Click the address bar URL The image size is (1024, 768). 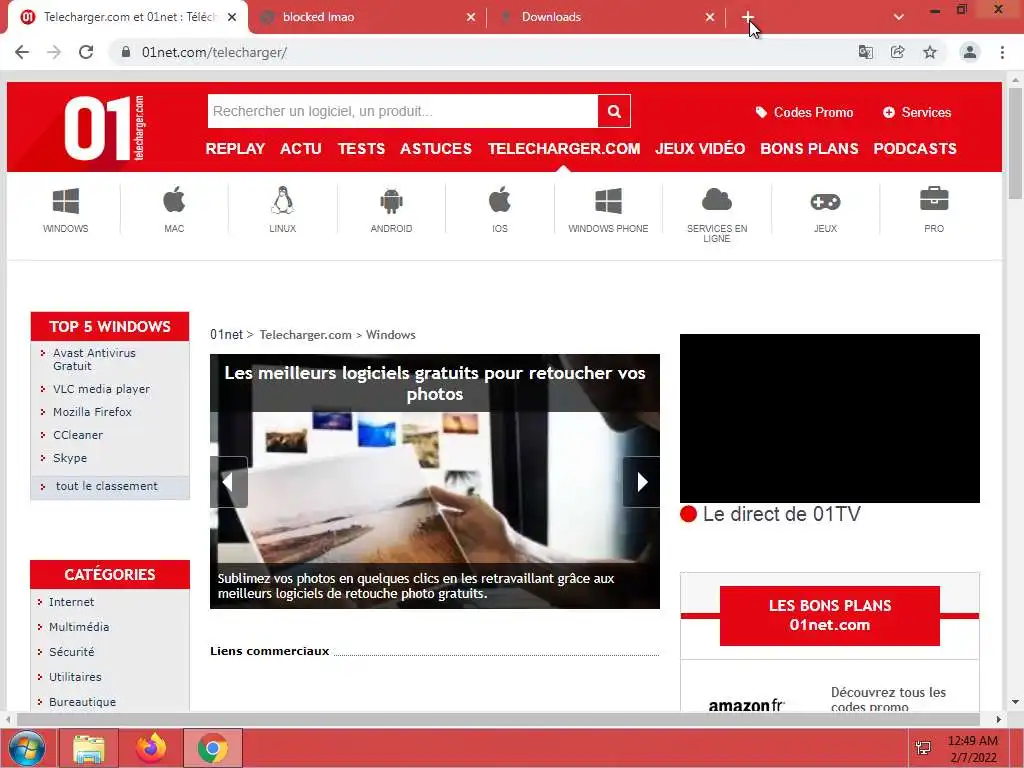tap(214, 52)
